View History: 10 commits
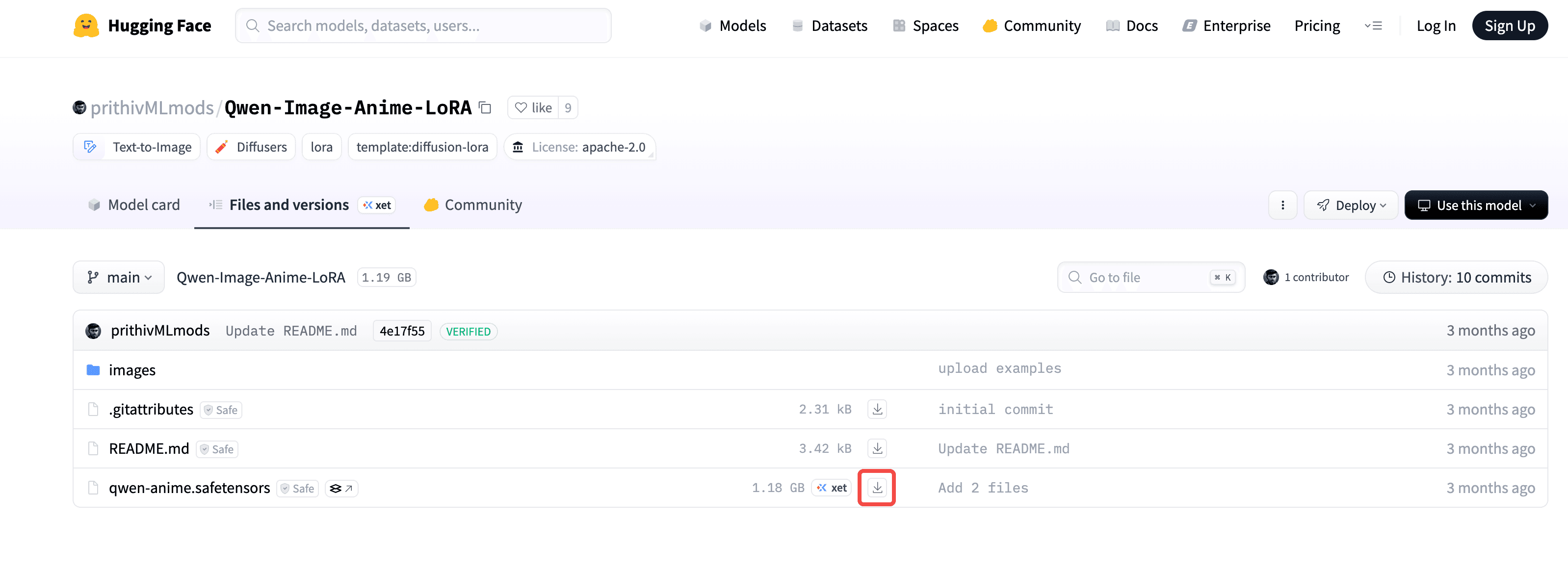The image size is (1568, 572). pyautogui.click(x=1456, y=278)
